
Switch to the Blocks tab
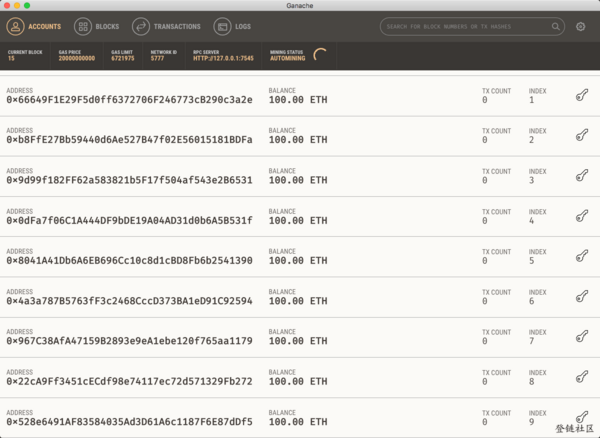click(x=96, y=26)
